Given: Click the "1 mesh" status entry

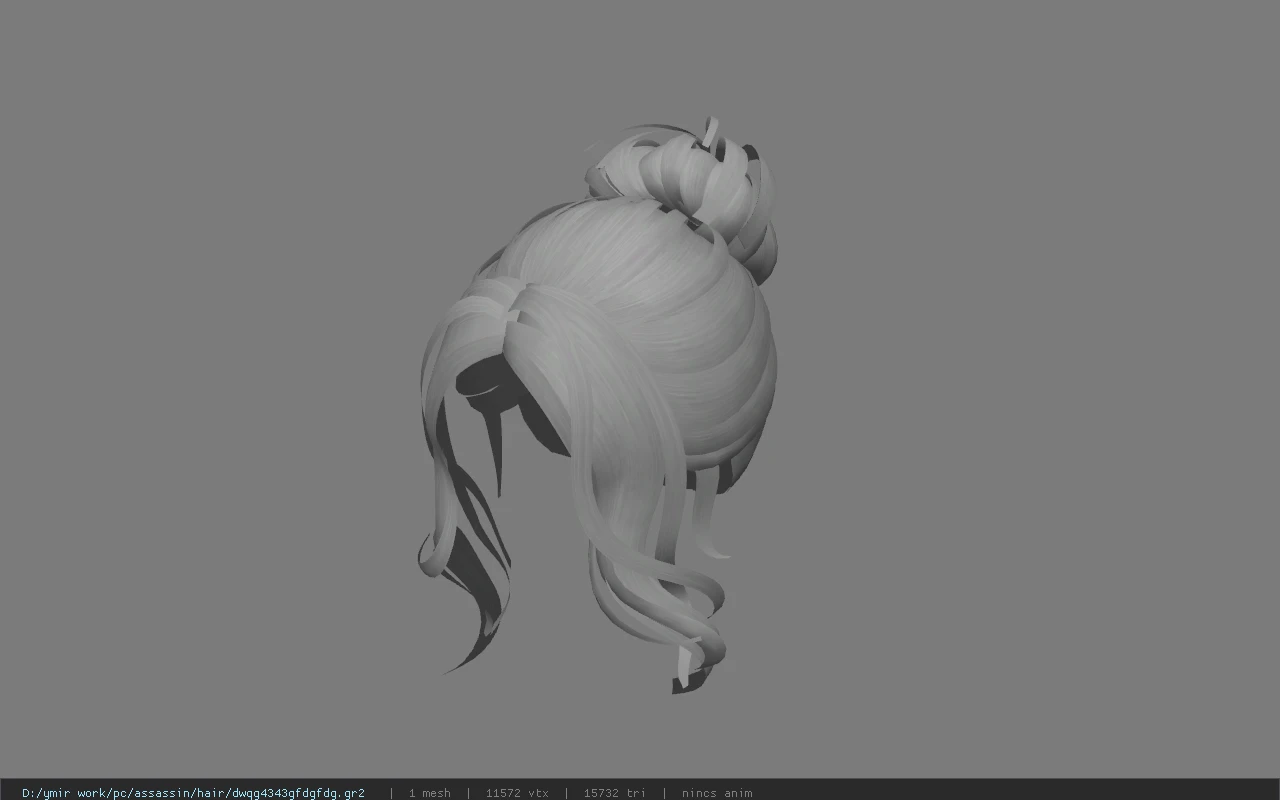Looking at the screenshot, I should click(429, 793).
